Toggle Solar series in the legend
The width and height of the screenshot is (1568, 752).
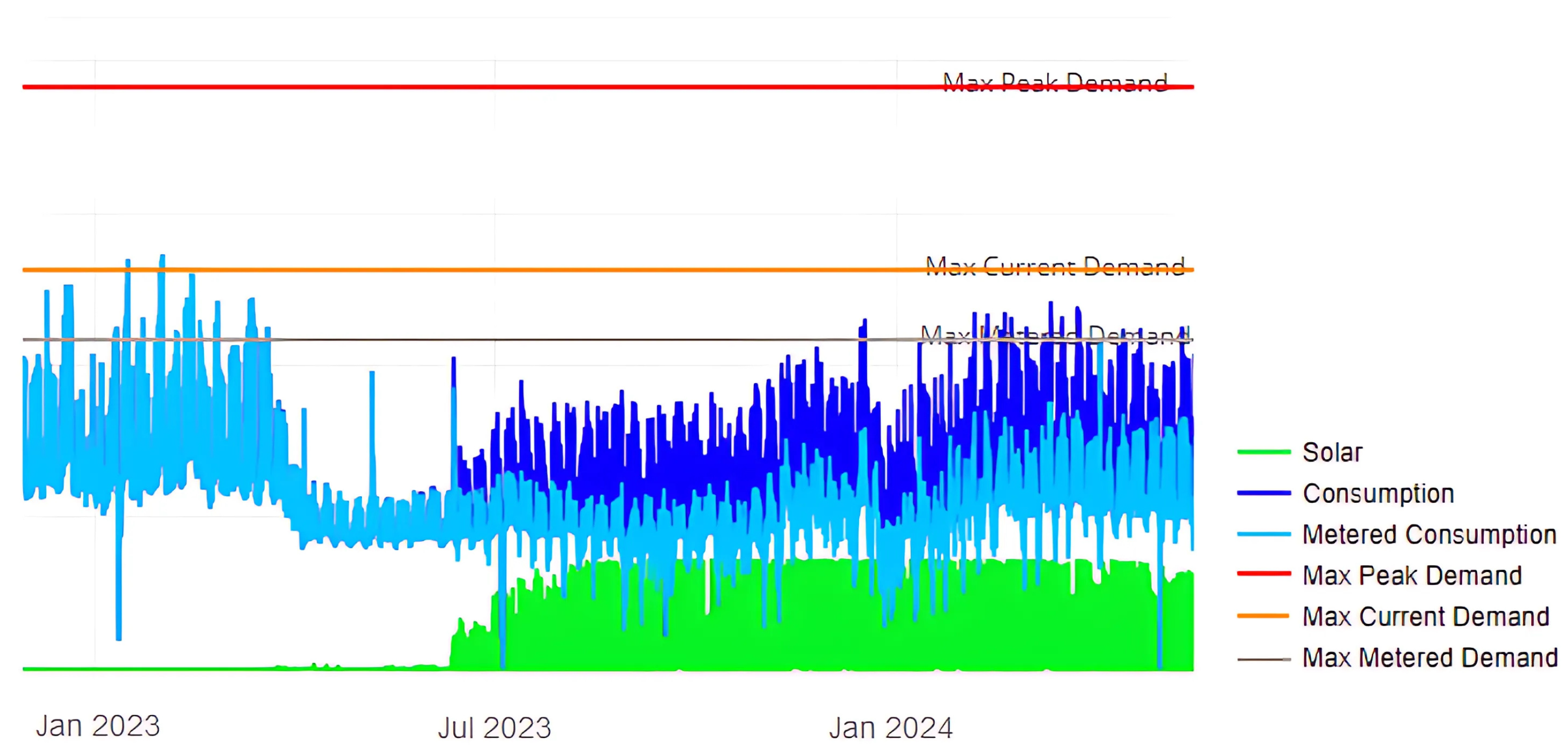click(1332, 452)
